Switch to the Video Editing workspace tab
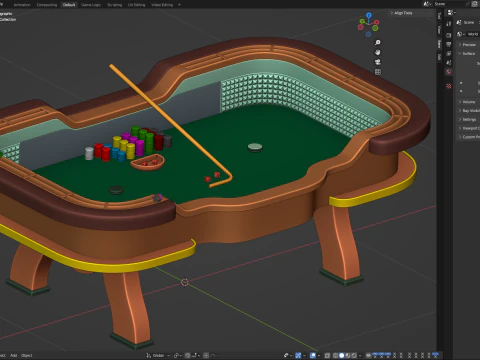Image resolution: width=480 pixels, height=360 pixels. [162, 5]
